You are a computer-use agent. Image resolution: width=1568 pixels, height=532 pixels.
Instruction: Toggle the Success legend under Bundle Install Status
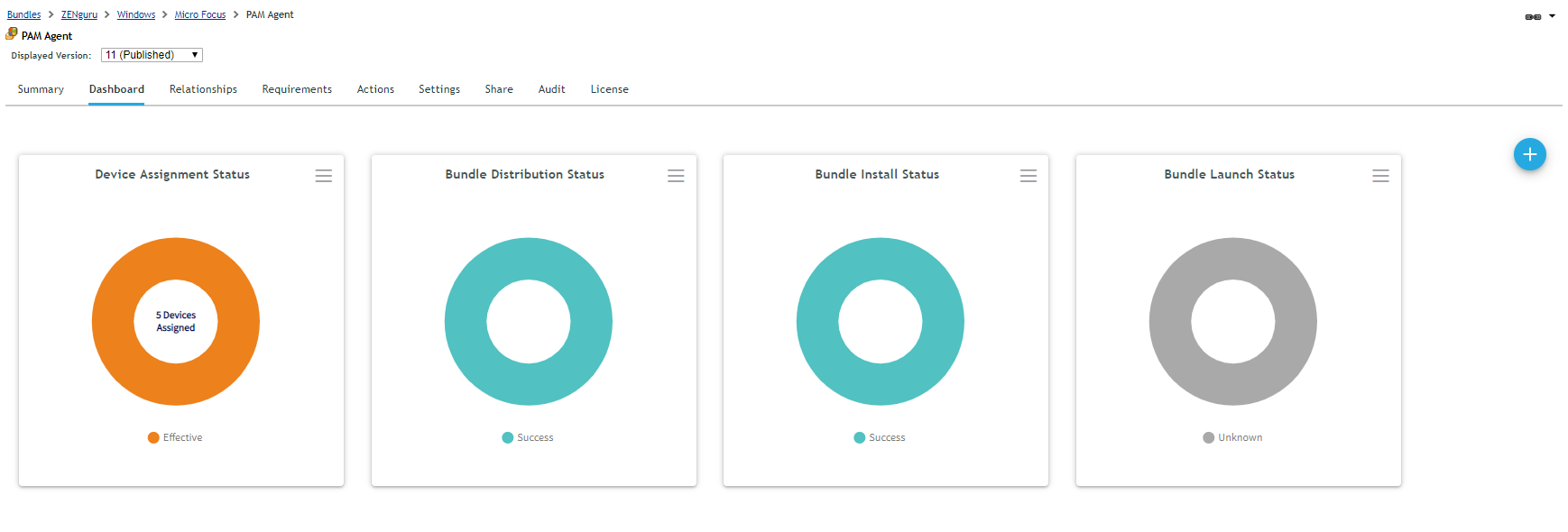click(x=880, y=437)
